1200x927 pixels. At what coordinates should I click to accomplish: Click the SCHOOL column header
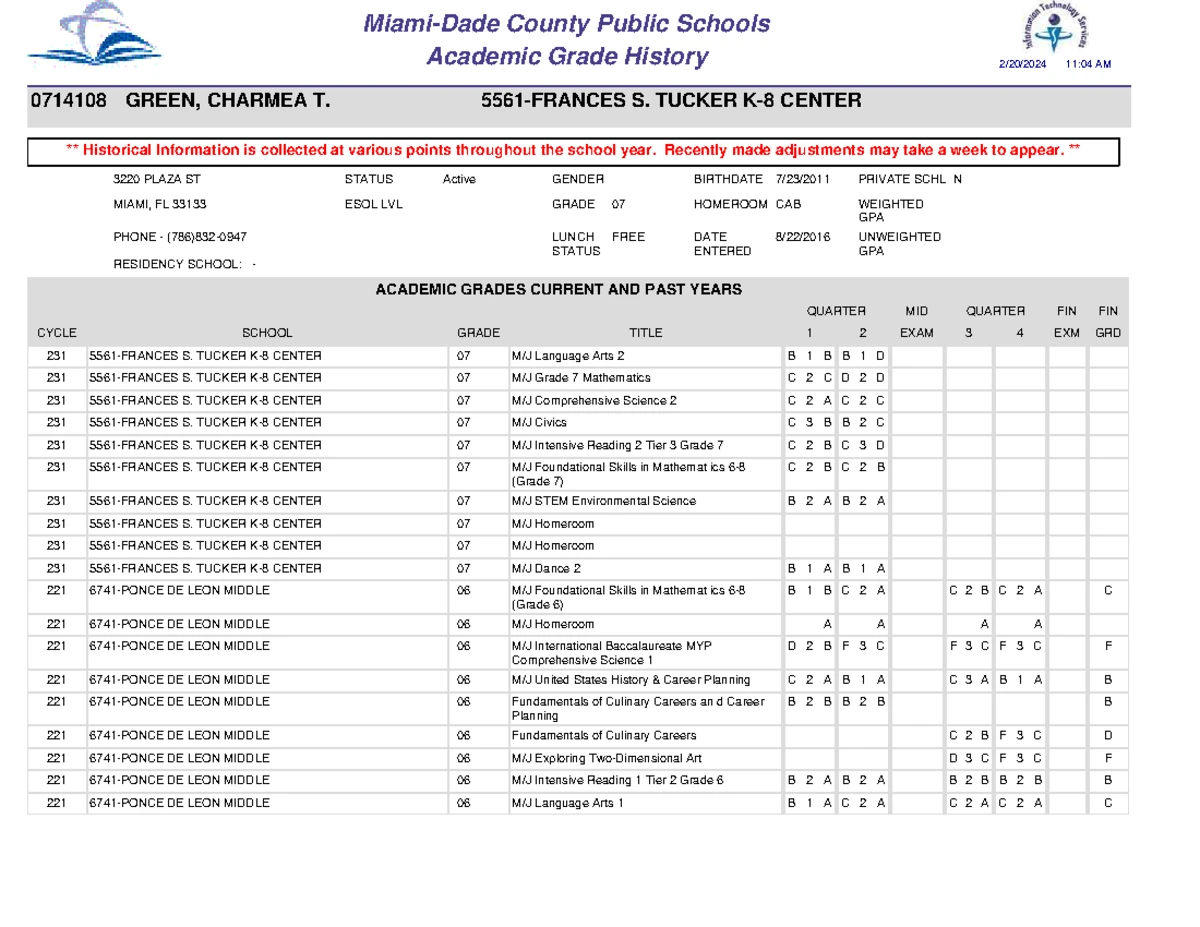(267, 333)
